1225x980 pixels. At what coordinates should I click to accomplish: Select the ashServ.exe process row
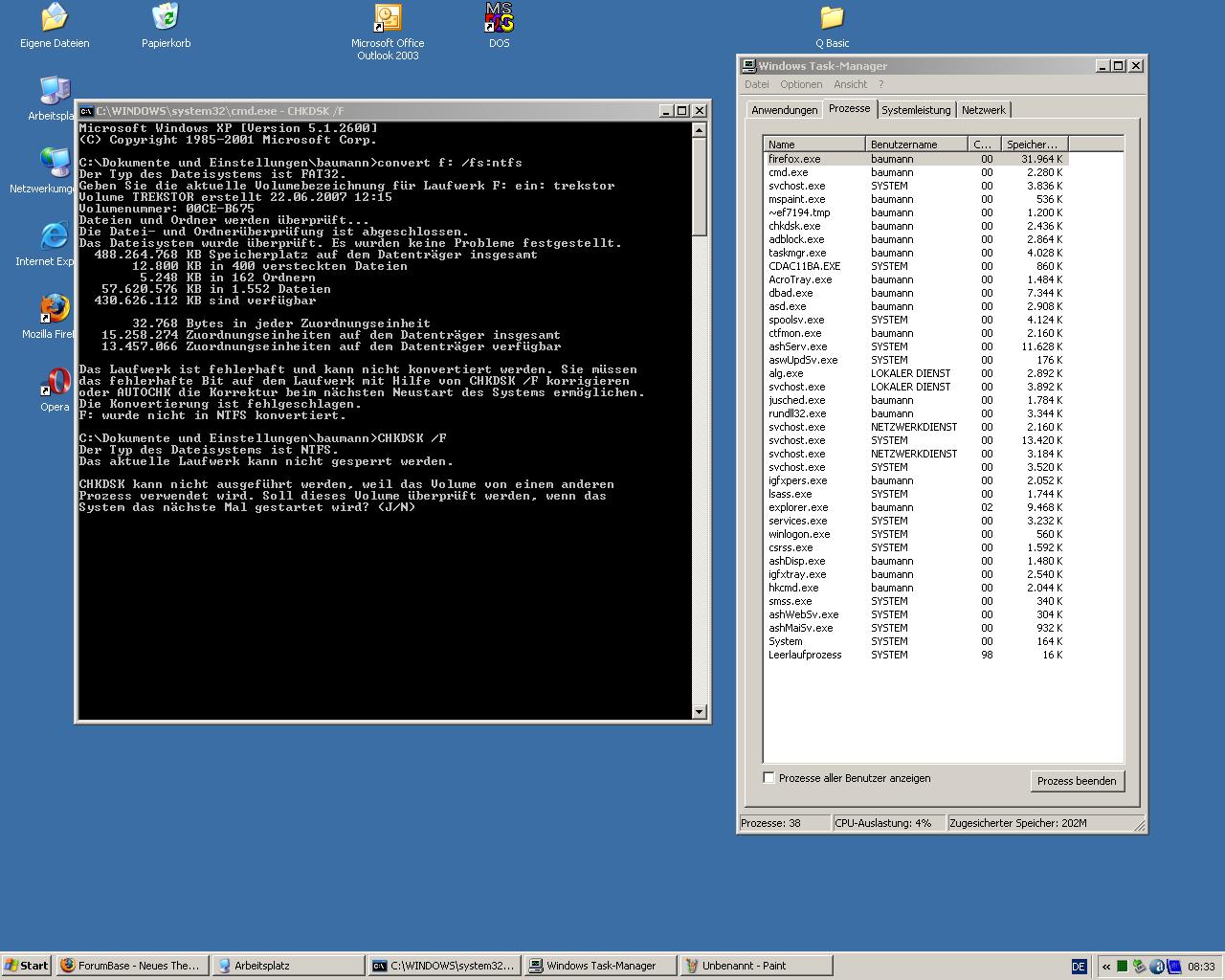[916, 346]
